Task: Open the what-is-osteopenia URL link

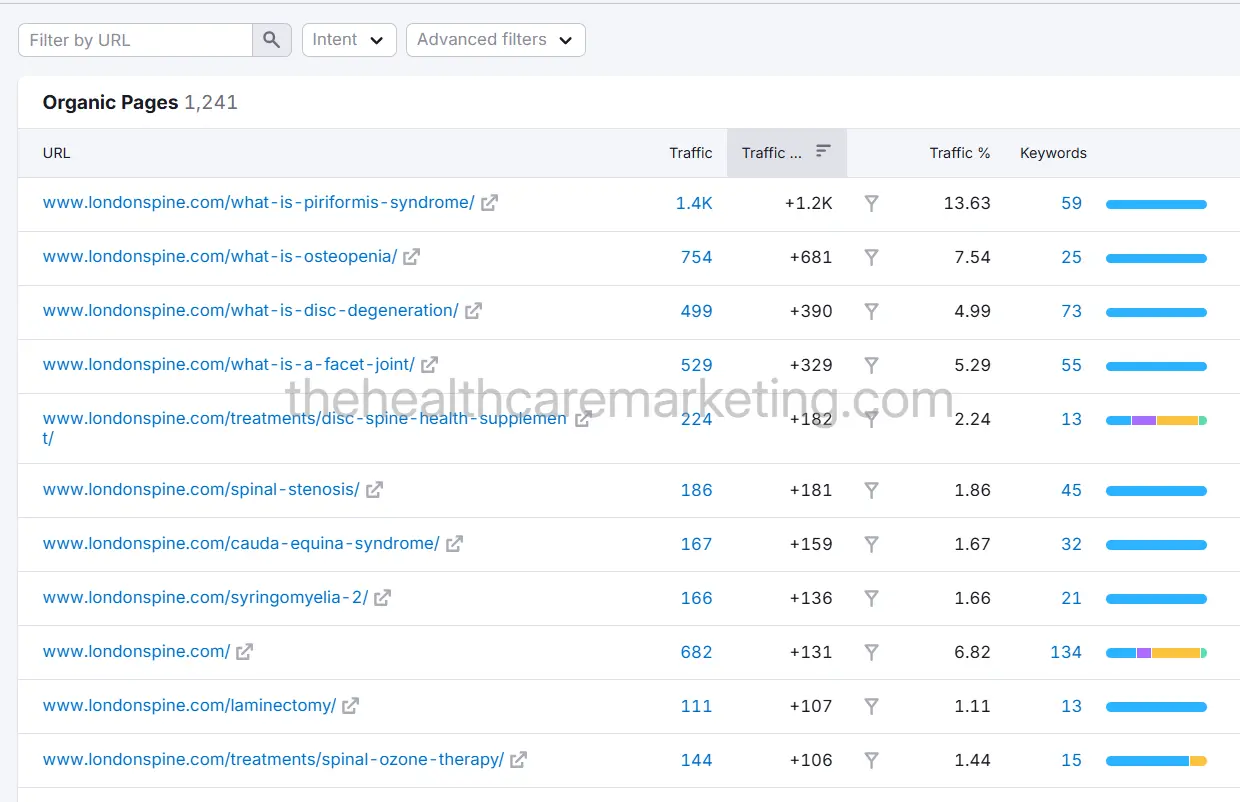Action: [219, 257]
